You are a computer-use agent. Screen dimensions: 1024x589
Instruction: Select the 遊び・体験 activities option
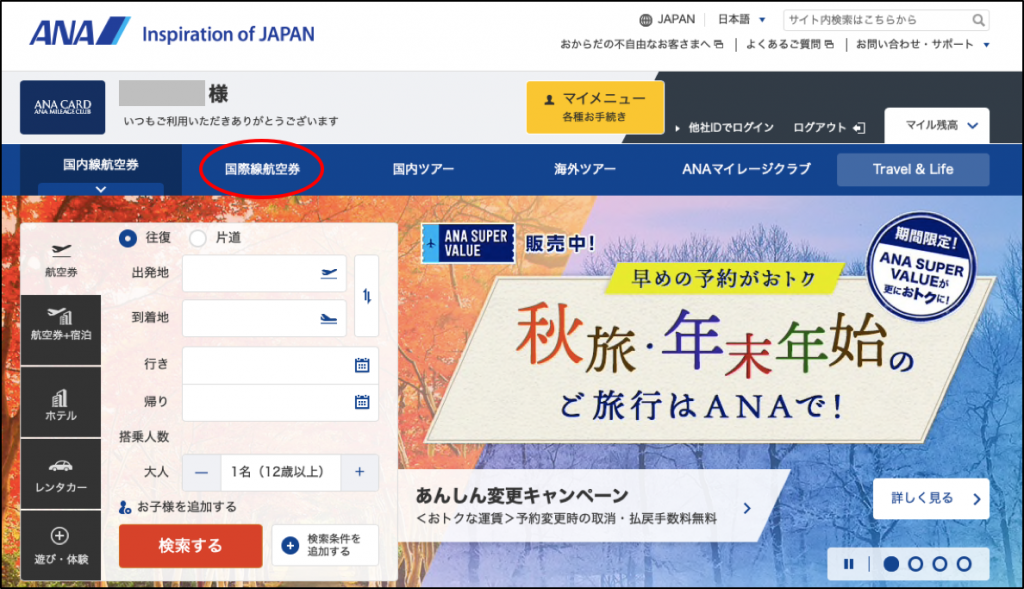tap(61, 546)
